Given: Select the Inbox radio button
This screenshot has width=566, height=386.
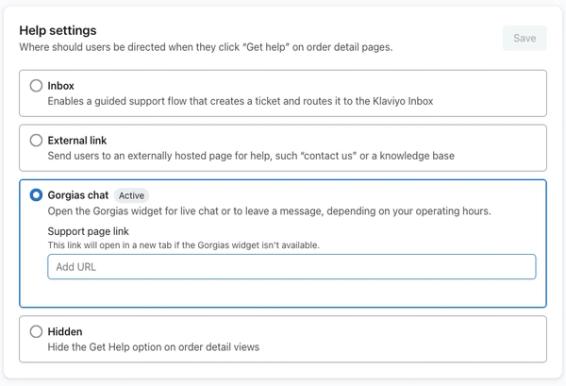Looking at the screenshot, I should click(36, 86).
